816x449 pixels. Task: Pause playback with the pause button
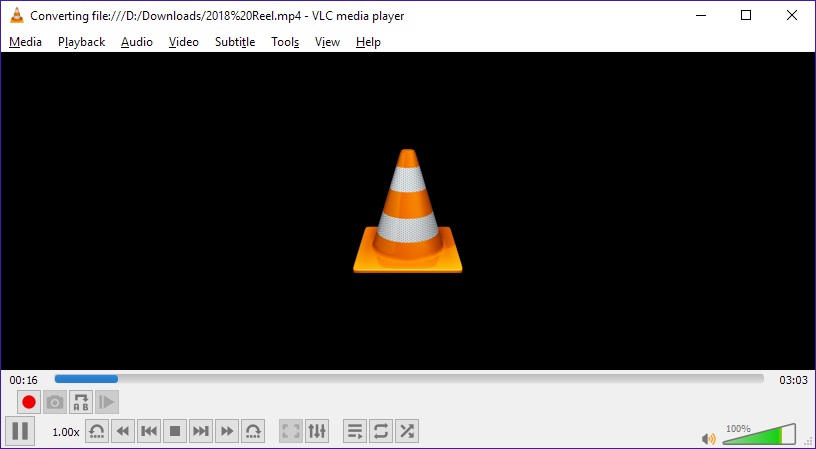tap(20, 431)
